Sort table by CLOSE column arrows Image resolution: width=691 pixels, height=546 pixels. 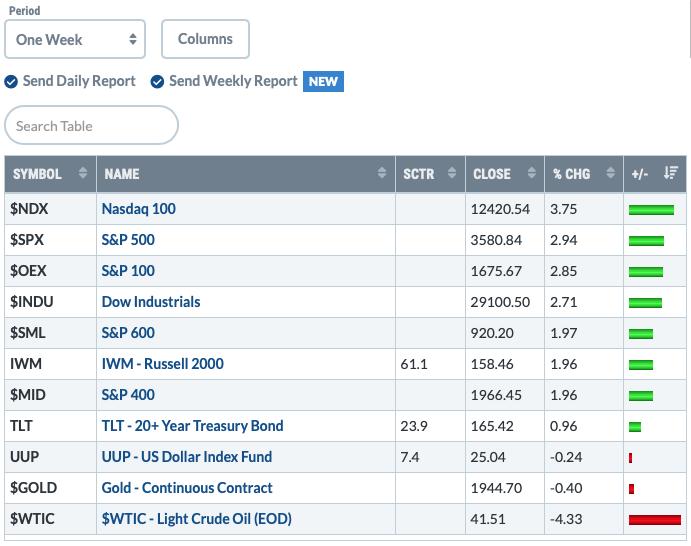click(531, 173)
